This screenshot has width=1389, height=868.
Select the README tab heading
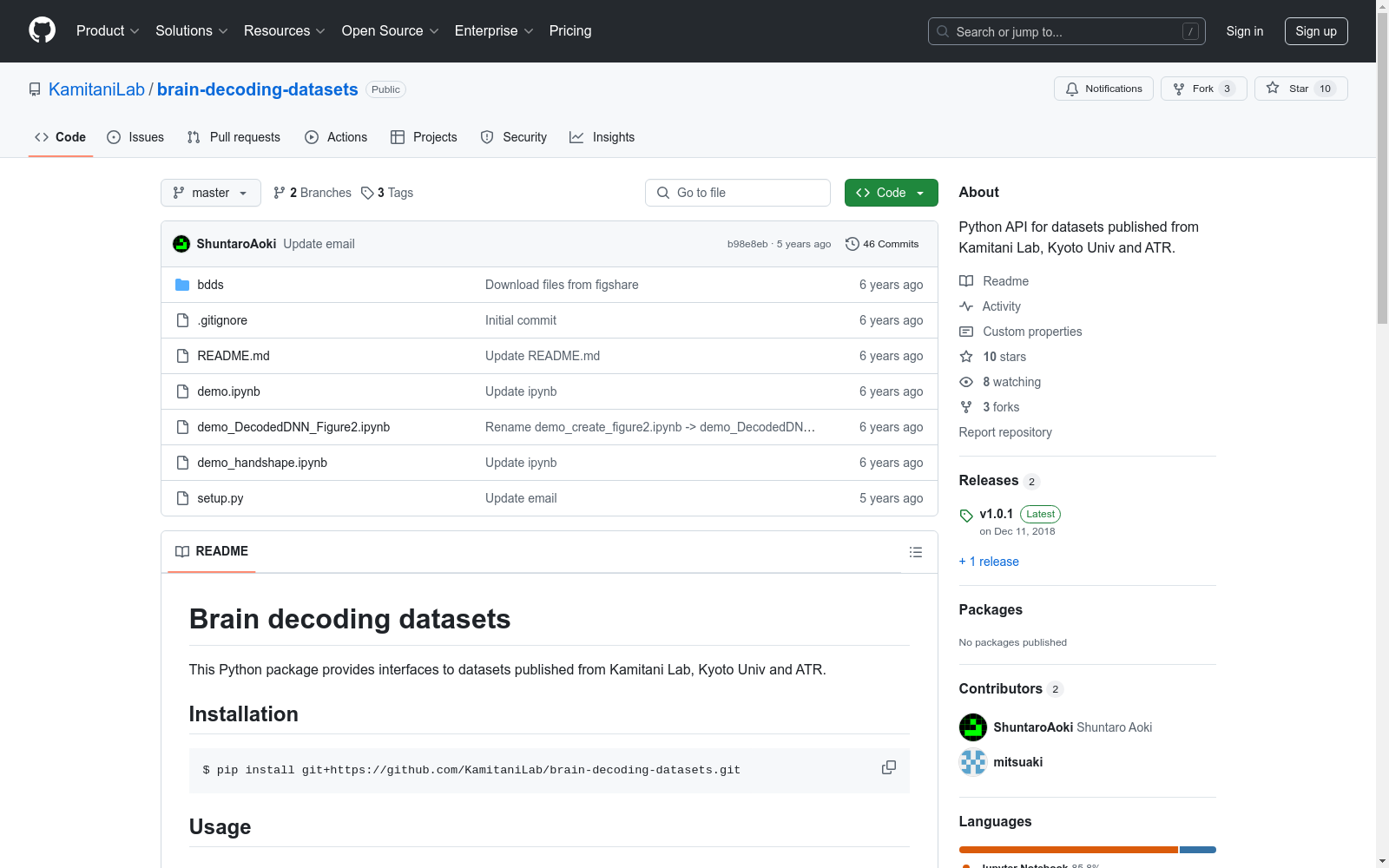click(212, 551)
